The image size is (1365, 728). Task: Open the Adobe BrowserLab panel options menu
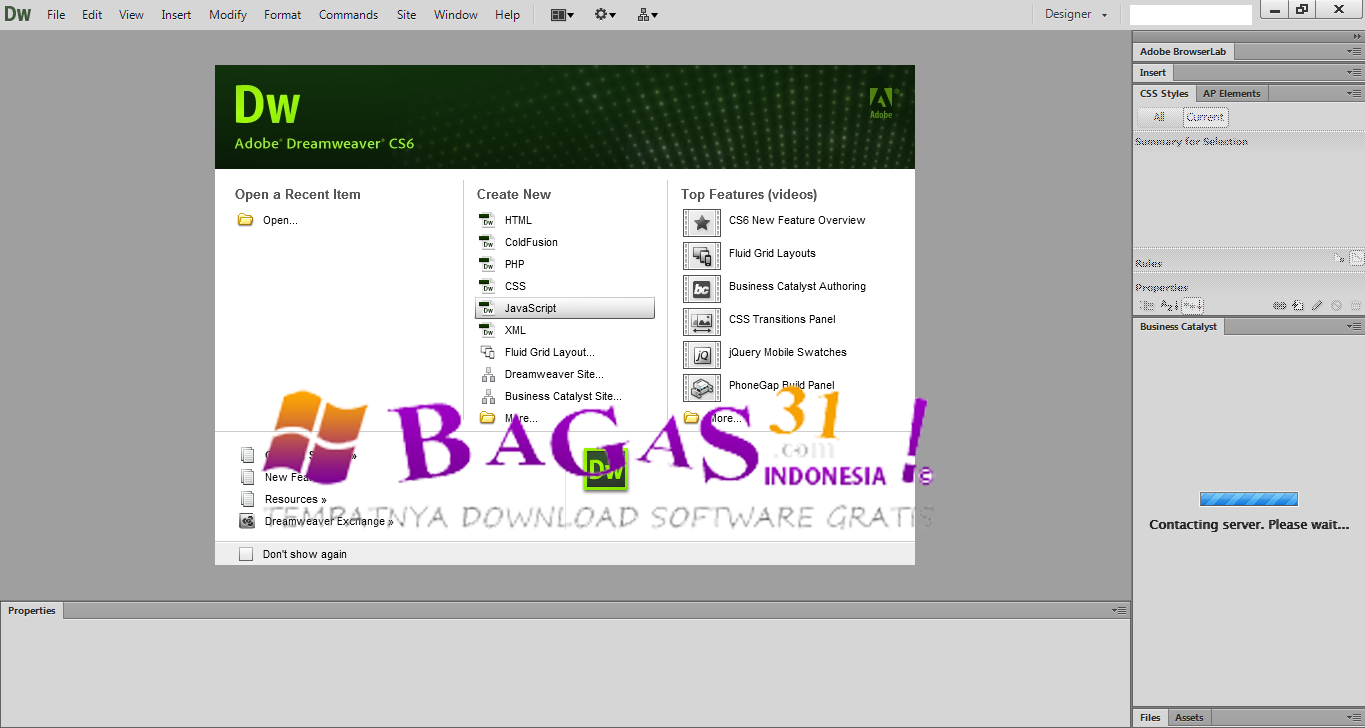tap(1354, 51)
